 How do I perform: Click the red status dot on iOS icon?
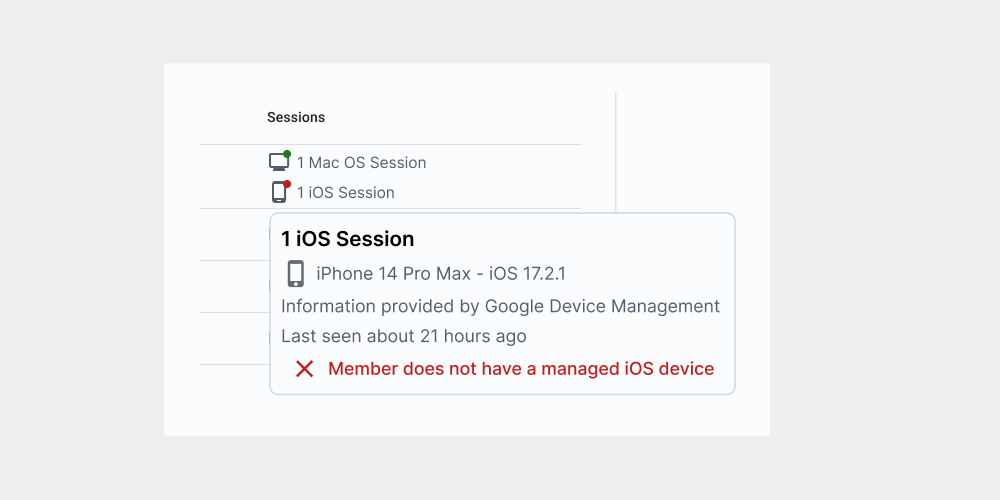(287, 184)
